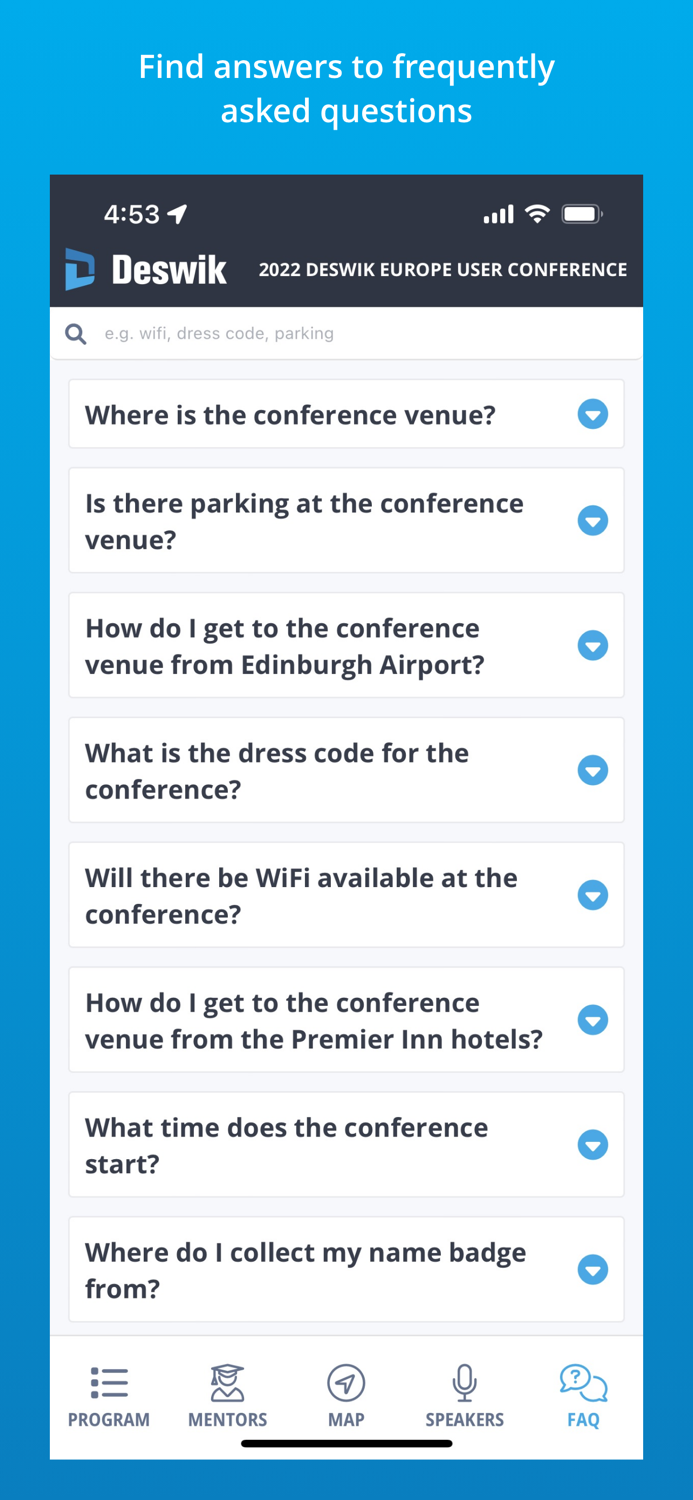Tap the location arrow next to the clock
Screen dimensions: 693x1500
point(178,213)
